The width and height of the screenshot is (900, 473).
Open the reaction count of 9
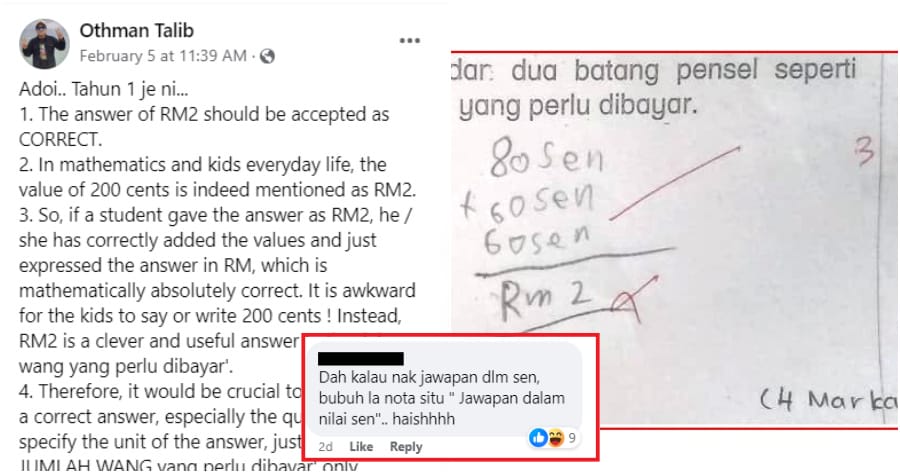(x=572, y=439)
